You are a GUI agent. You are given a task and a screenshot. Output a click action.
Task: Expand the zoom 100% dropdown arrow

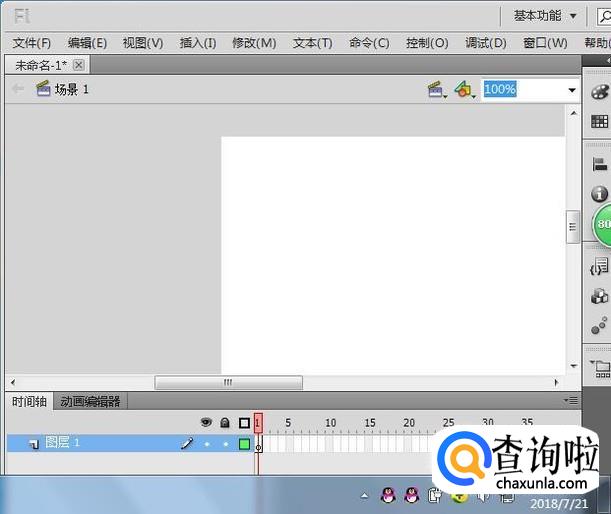[x=572, y=90]
